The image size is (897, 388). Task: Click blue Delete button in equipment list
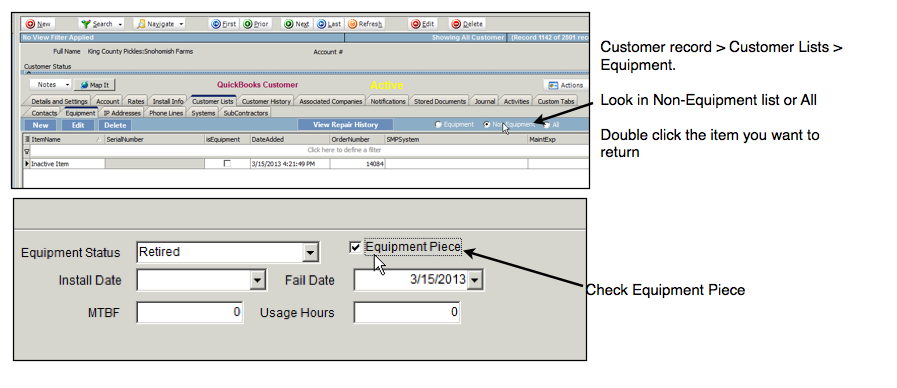tap(115, 125)
